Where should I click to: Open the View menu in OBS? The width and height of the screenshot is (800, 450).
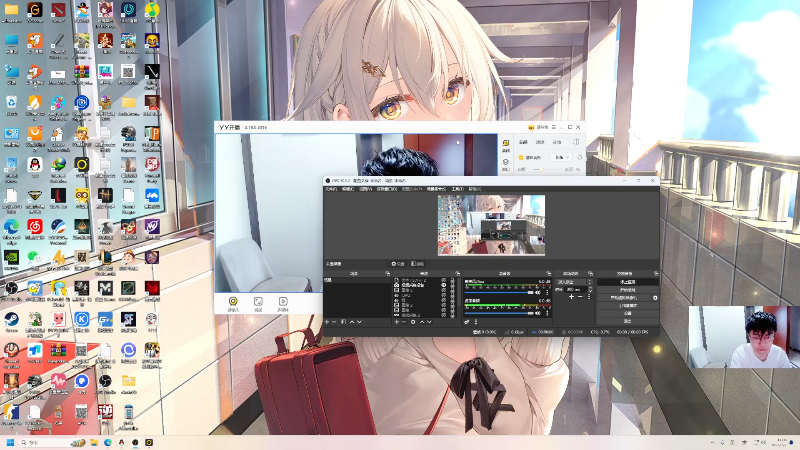tap(365, 189)
